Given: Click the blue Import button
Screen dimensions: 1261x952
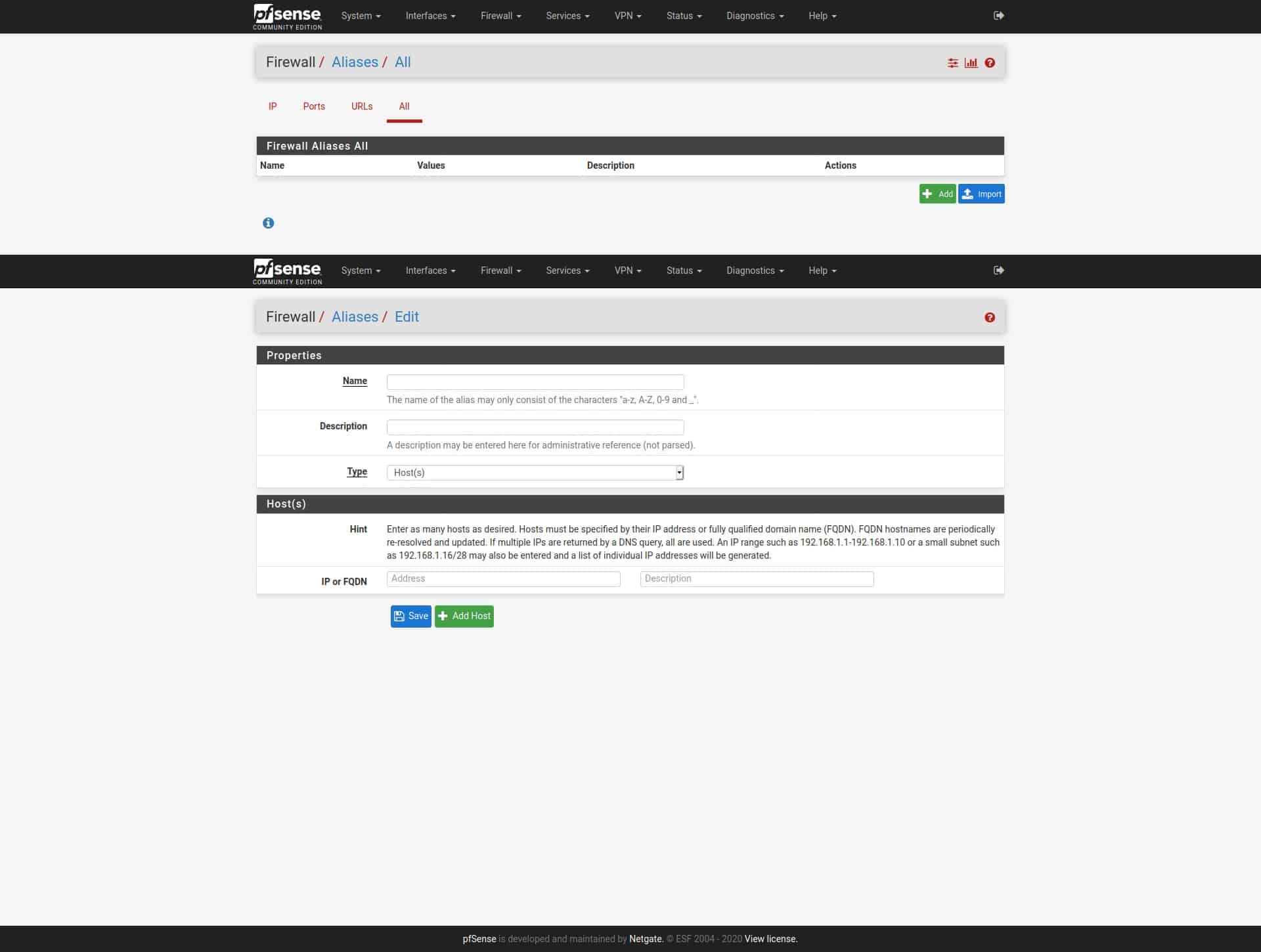Looking at the screenshot, I should point(981,194).
